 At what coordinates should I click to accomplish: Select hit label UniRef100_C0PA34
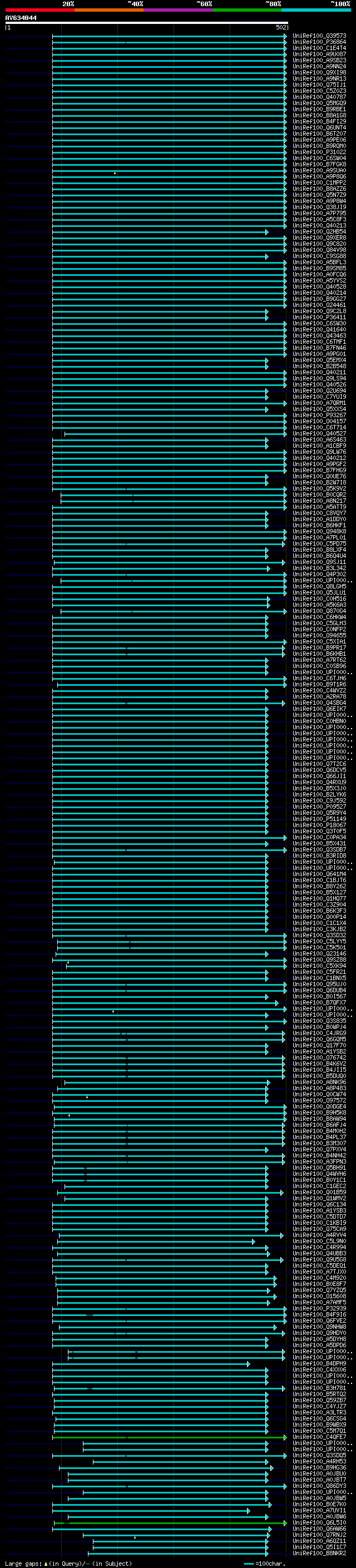pyautogui.click(x=319, y=837)
